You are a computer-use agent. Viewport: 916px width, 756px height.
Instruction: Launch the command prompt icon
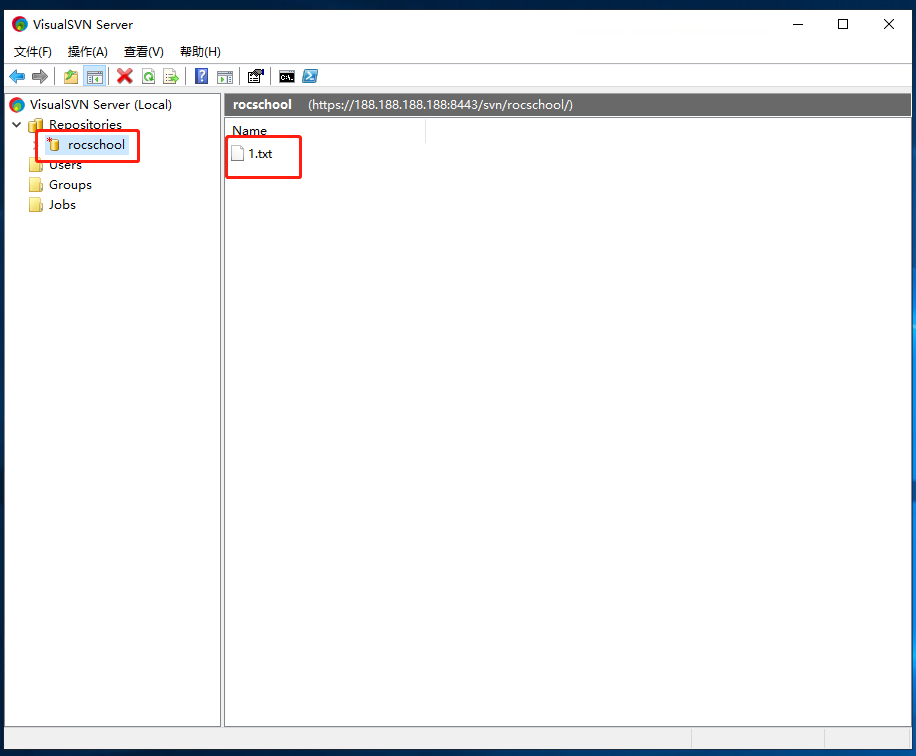point(287,77)
